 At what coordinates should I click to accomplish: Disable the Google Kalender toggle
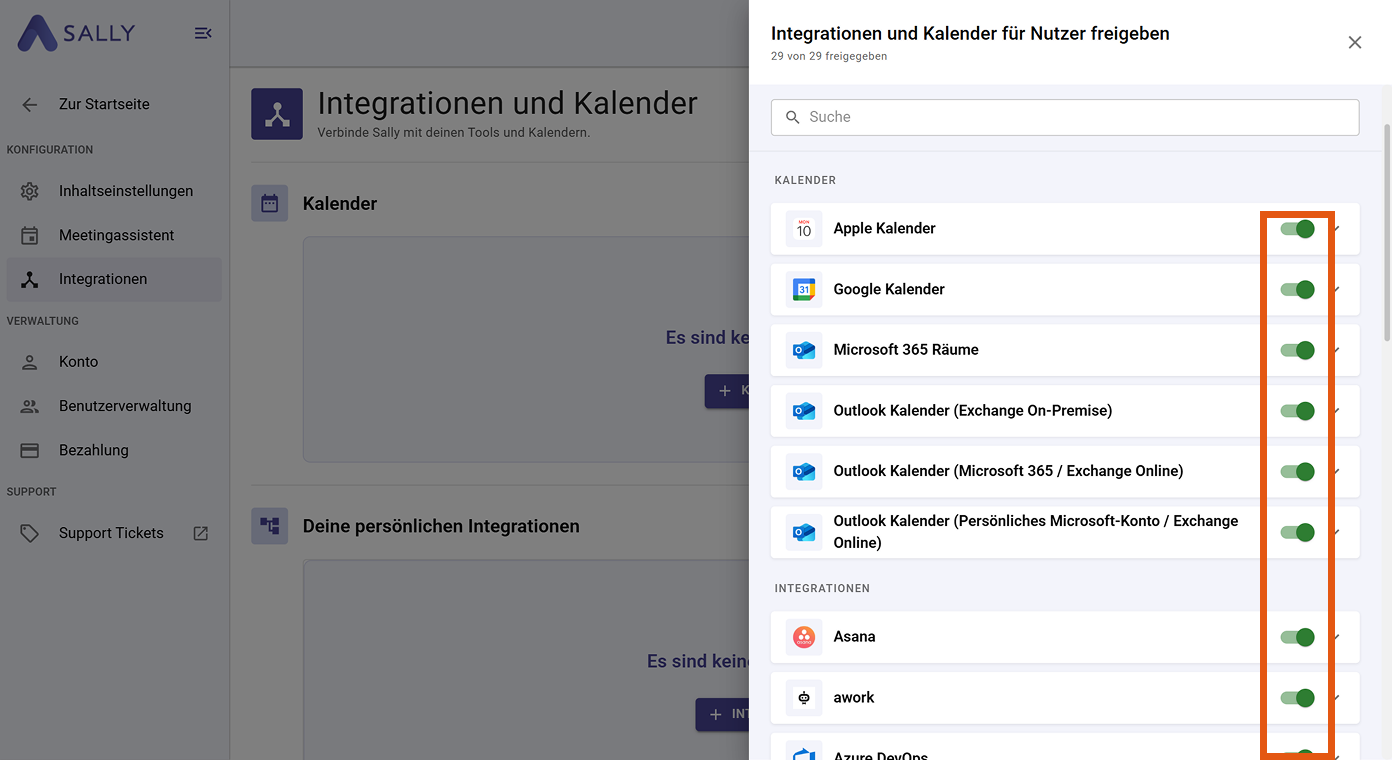pos(1298,290)
